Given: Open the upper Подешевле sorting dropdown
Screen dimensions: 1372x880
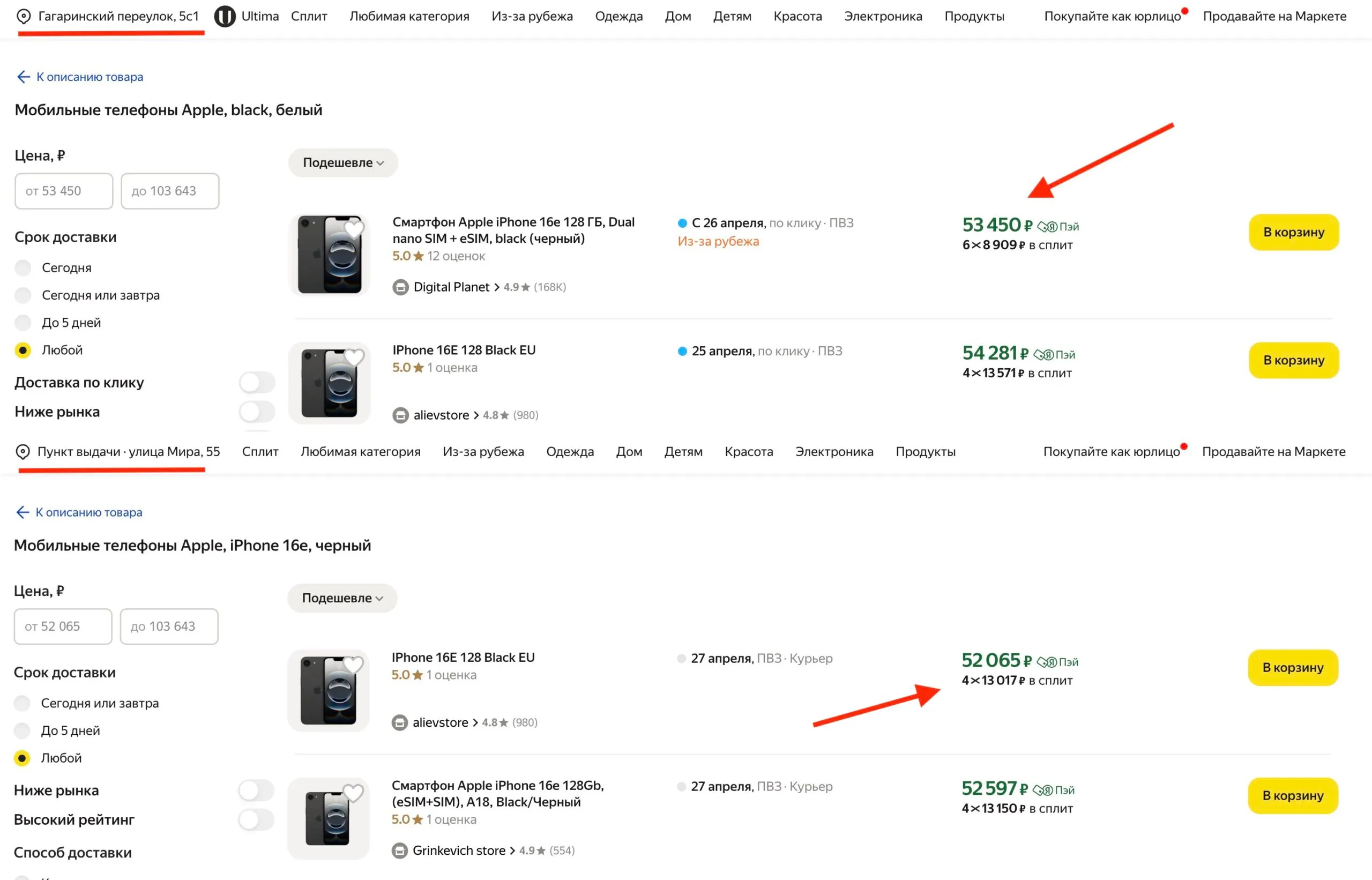Looking at the screenshot, I should 343,163.
